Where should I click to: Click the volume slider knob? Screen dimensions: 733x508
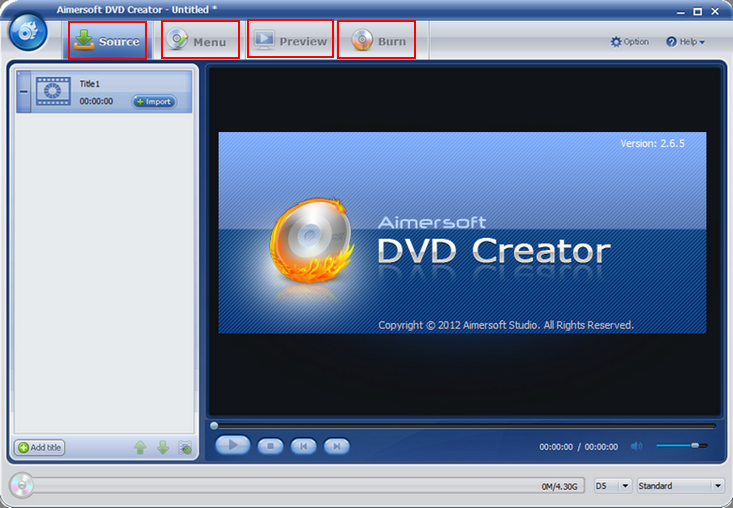695,445
